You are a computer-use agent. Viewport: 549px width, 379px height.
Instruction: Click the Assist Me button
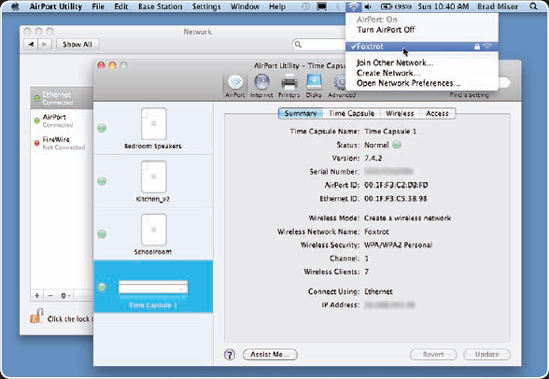coord(270,354)
